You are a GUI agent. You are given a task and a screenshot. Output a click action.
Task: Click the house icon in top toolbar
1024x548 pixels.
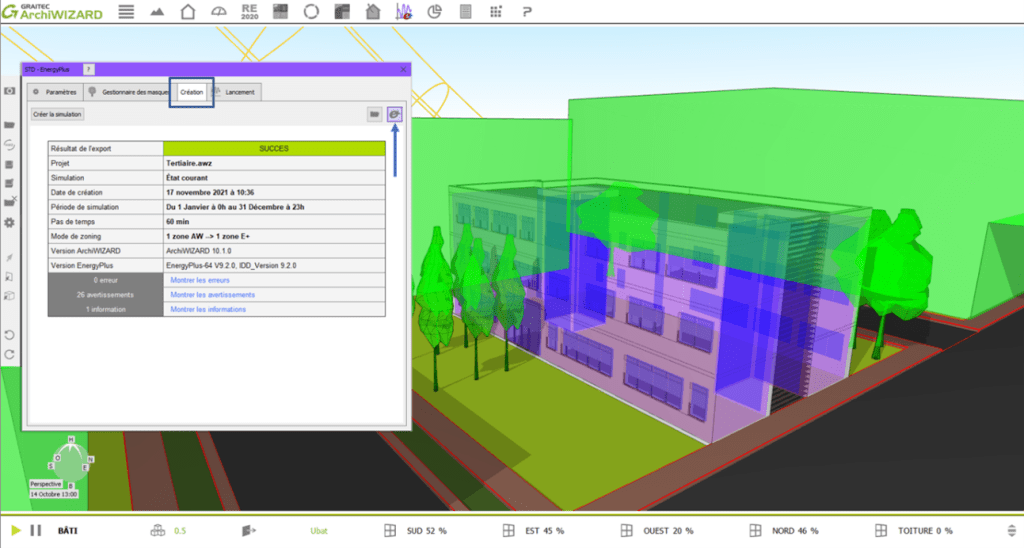pyautogui.click(x=187, y=12)
